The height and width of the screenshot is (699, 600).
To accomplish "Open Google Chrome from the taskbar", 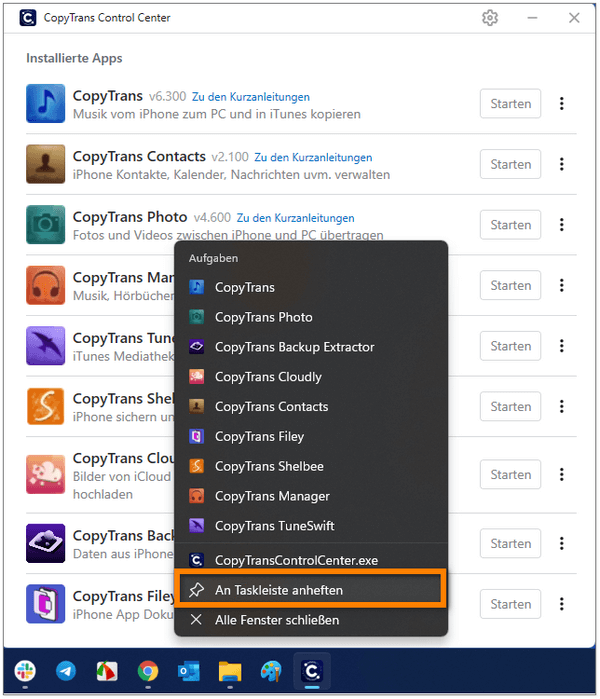I will click(x=148, y=671).
